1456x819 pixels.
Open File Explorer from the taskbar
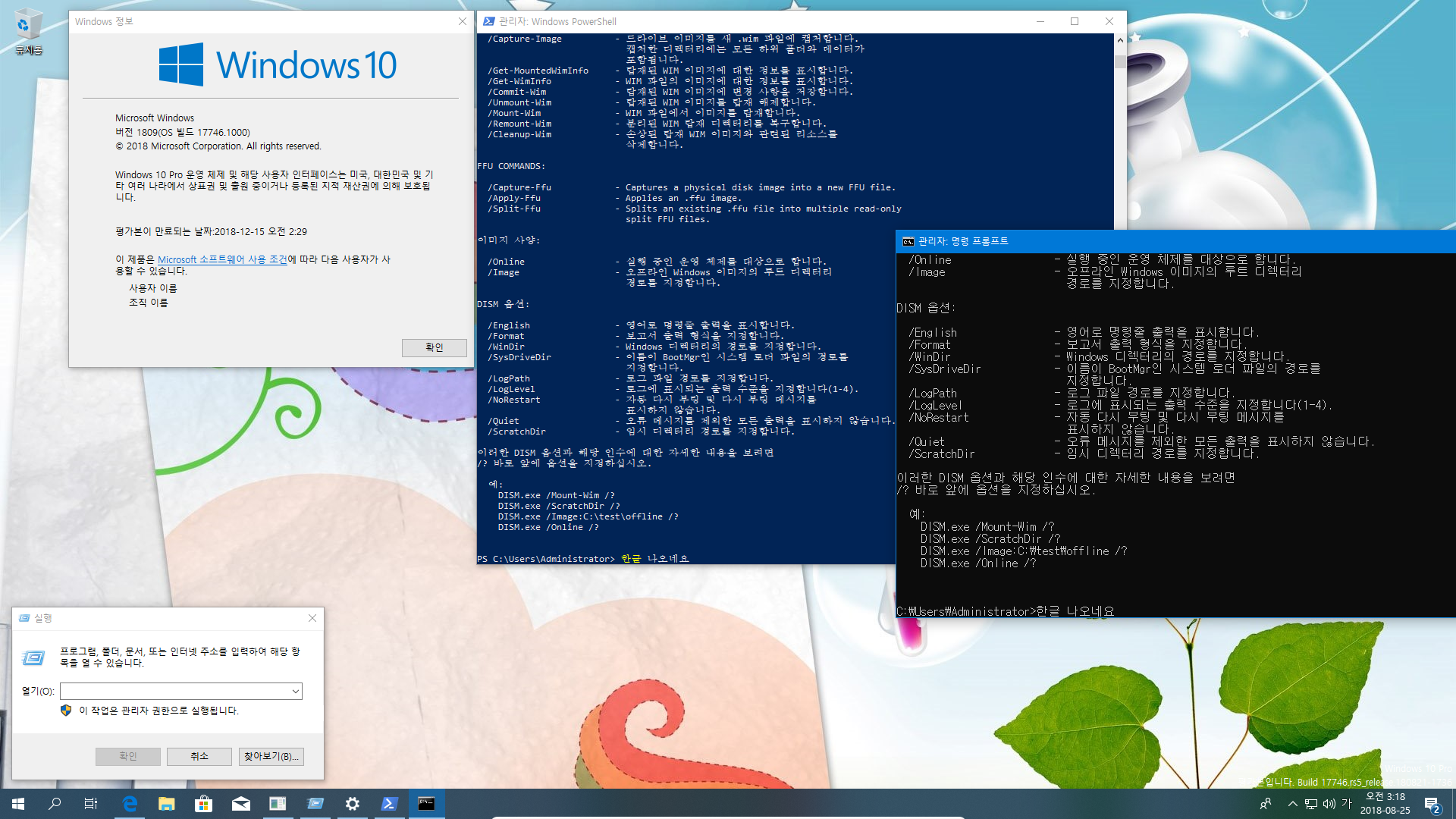(167, 804)
